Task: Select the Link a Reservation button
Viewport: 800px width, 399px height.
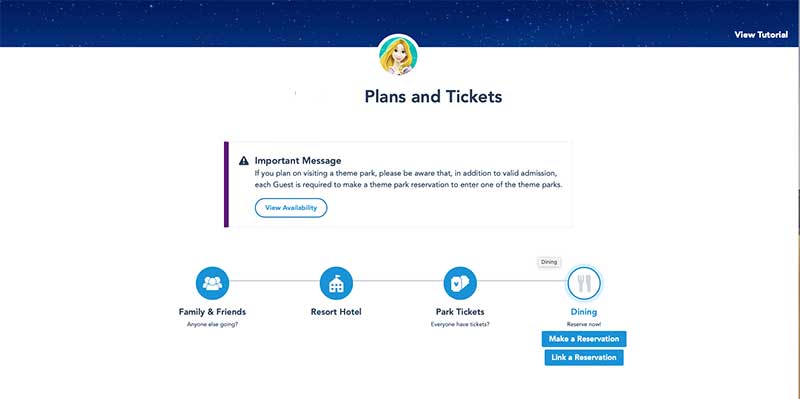Action: pos(584,358)
